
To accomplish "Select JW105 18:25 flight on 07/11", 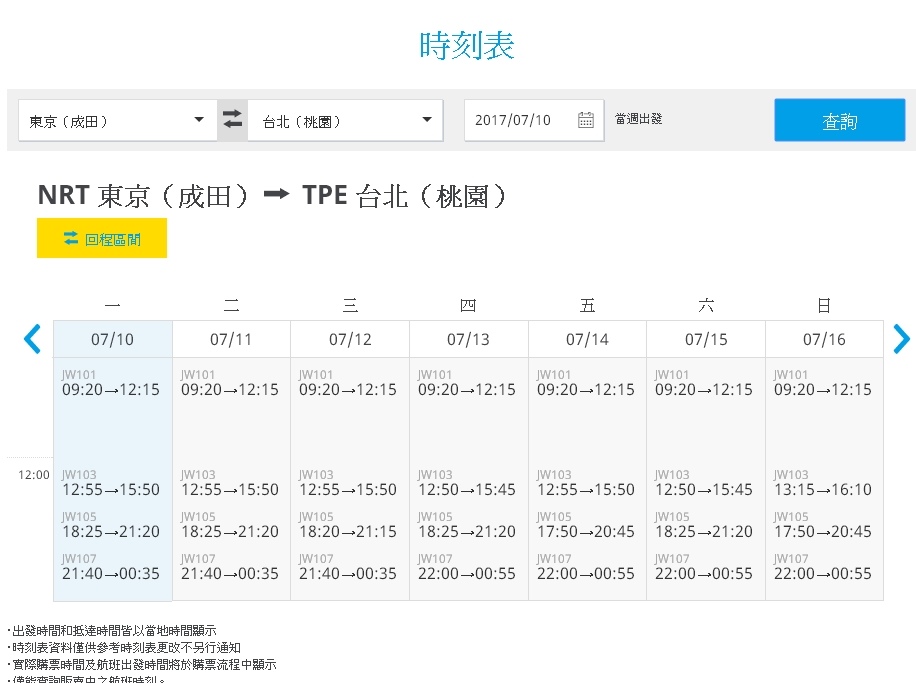I will pyautogui.click(x=230, y=525).
